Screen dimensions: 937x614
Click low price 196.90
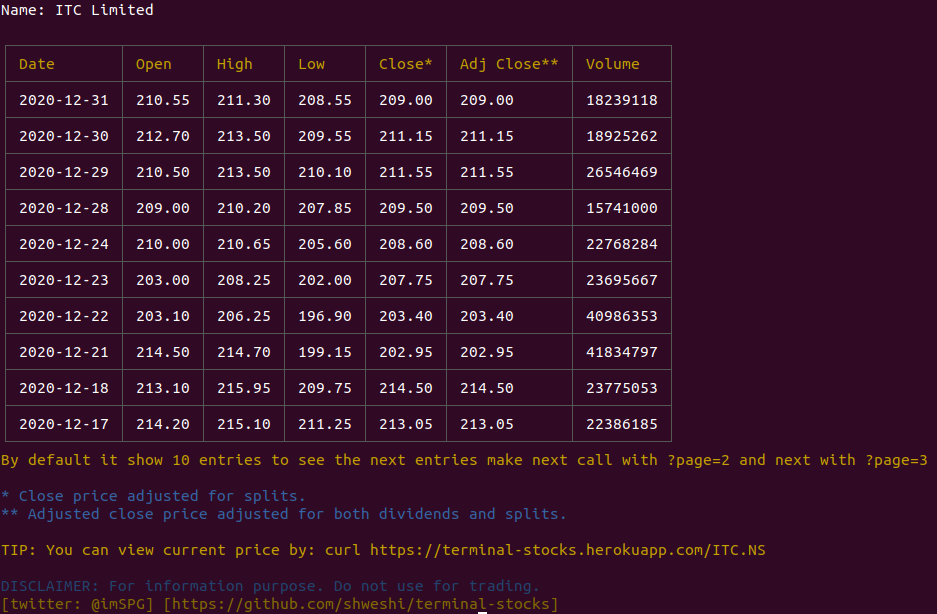324,316
